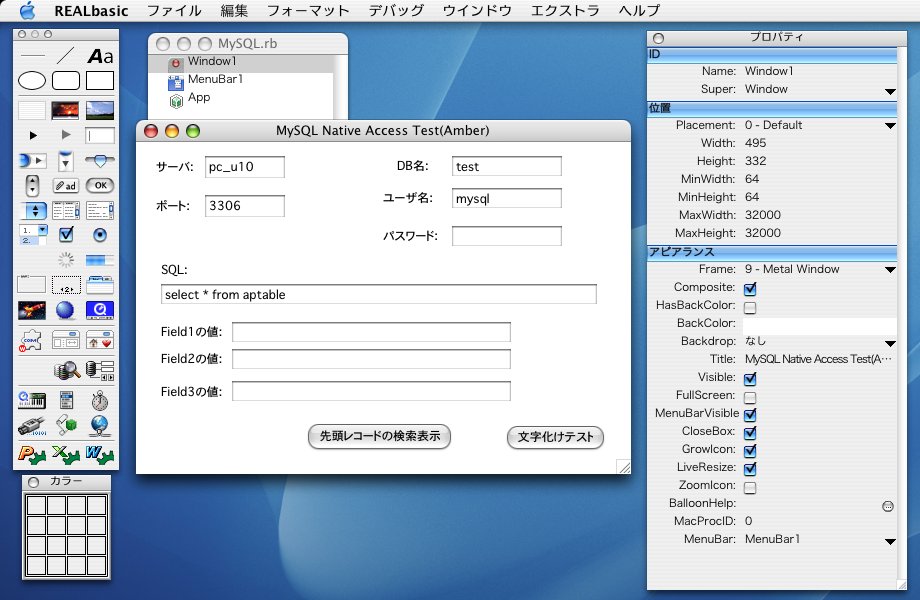Viewport: 920px width, 600px height.
Task: Choose the TabPanel control tool
Action: tap(100, 285)
